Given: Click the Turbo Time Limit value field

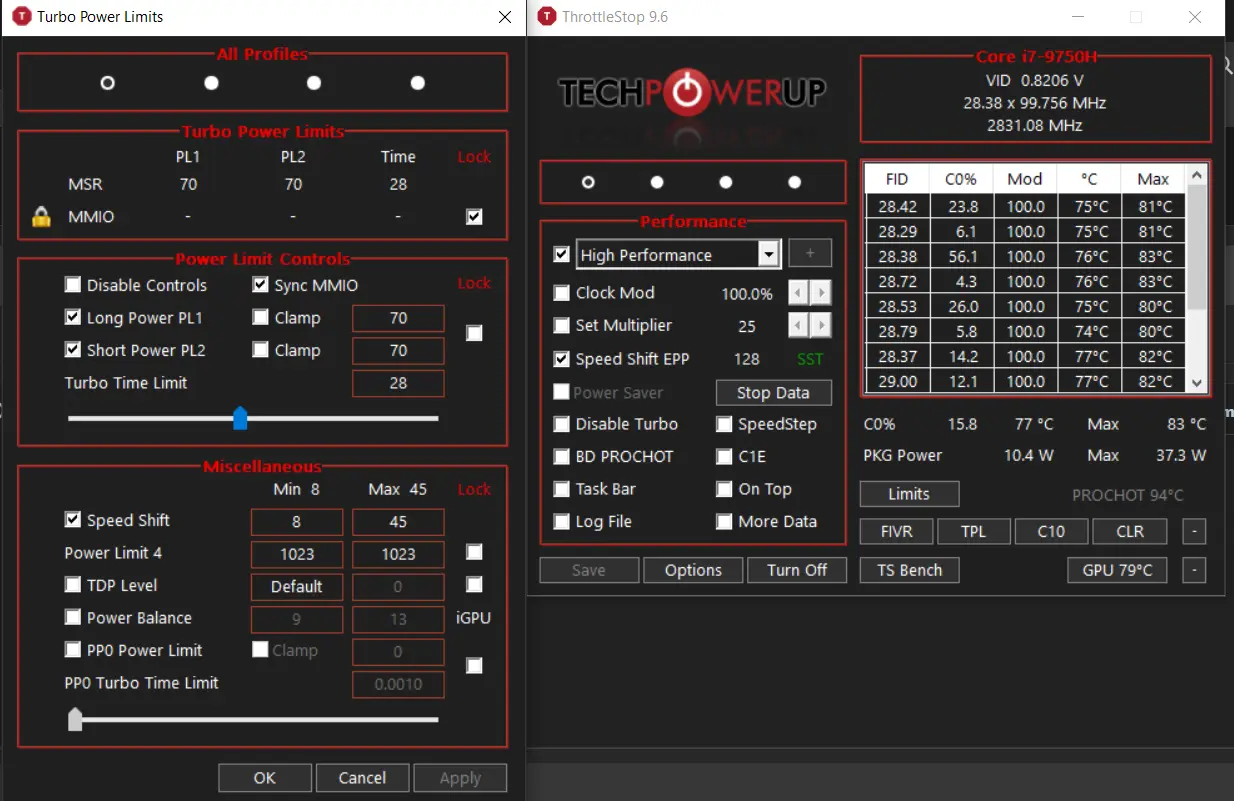Looking at the screenshot, I should click(x=398, y=383).
